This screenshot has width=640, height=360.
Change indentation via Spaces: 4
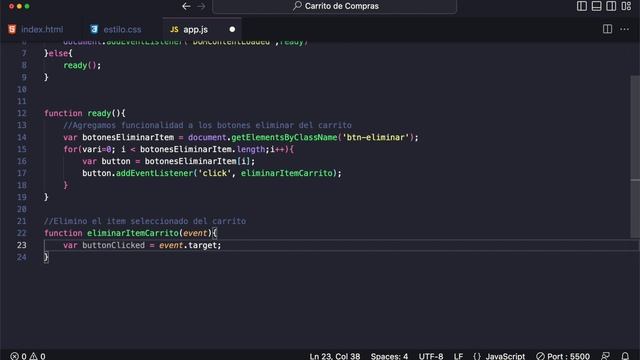pos(389,356)
